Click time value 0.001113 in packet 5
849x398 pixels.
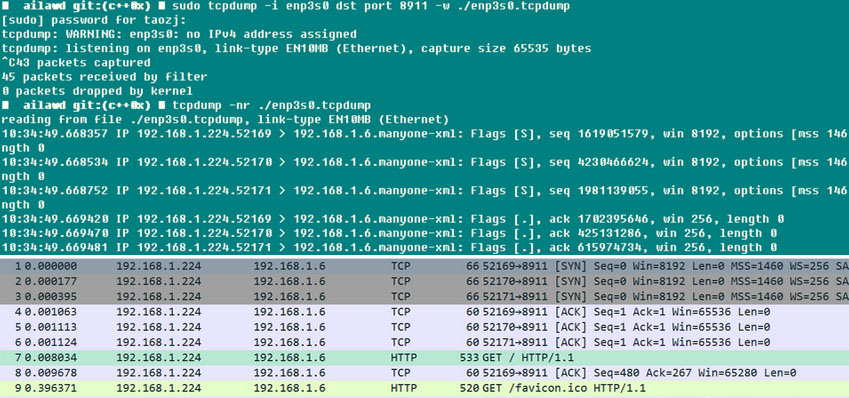(x=50, y=327)
